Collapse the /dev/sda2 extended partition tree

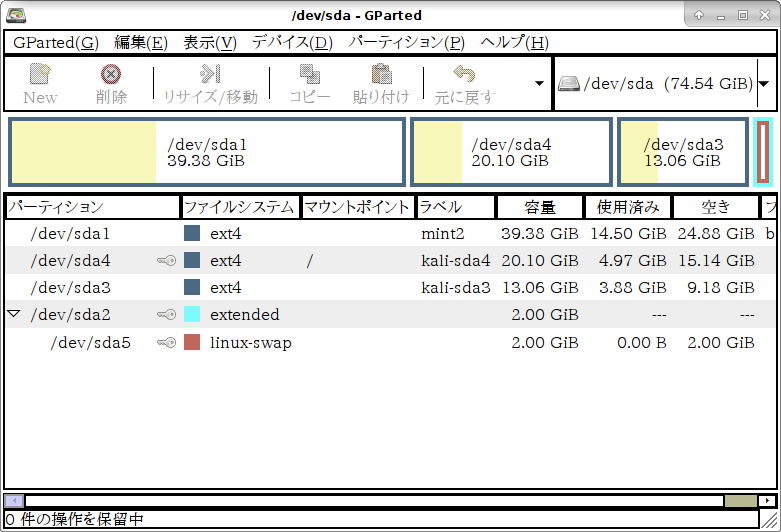click(x=14, y=314)
